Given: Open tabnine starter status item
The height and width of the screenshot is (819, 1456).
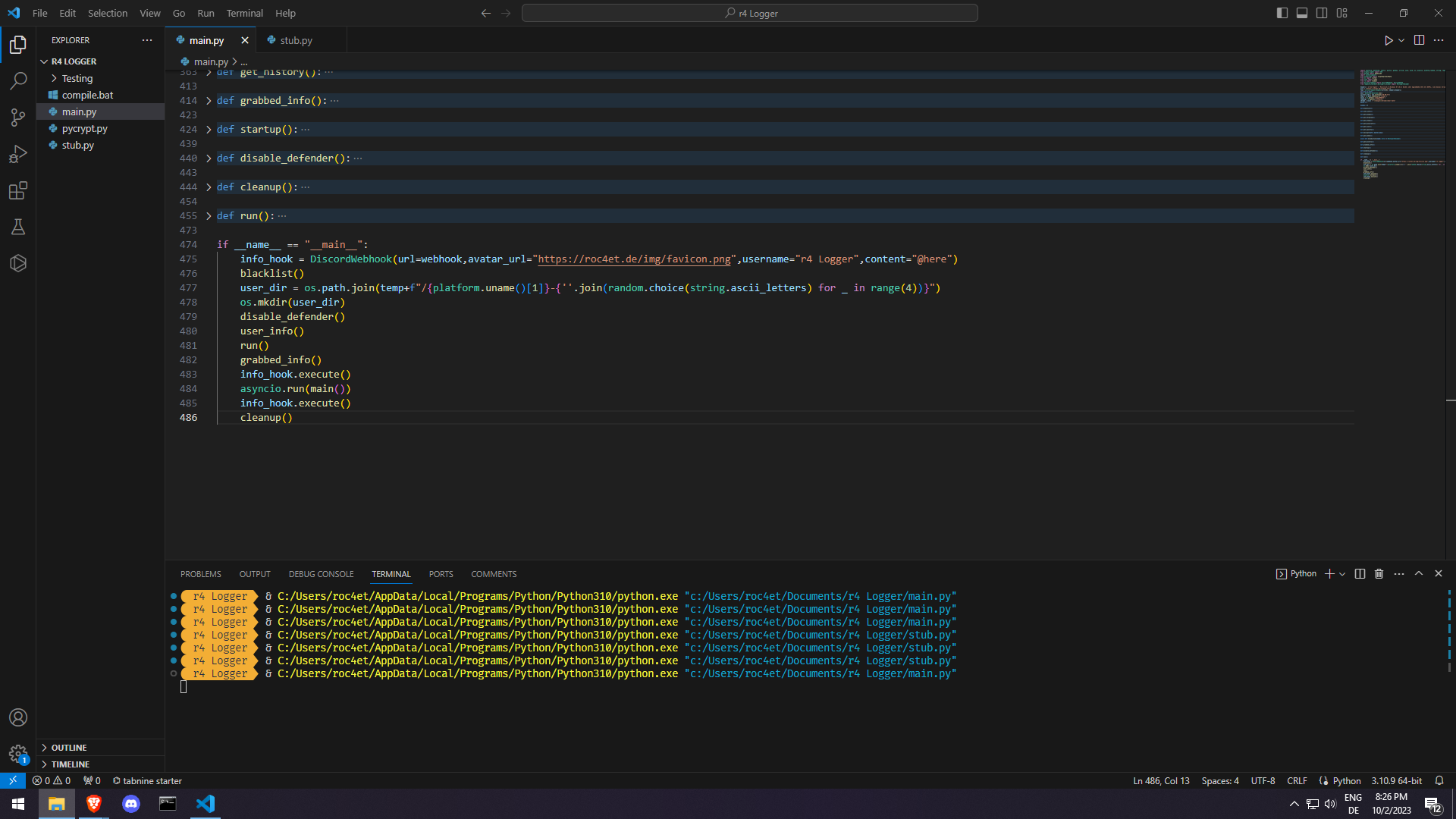Looking at the screenshot, I should [x=147, y=780].
